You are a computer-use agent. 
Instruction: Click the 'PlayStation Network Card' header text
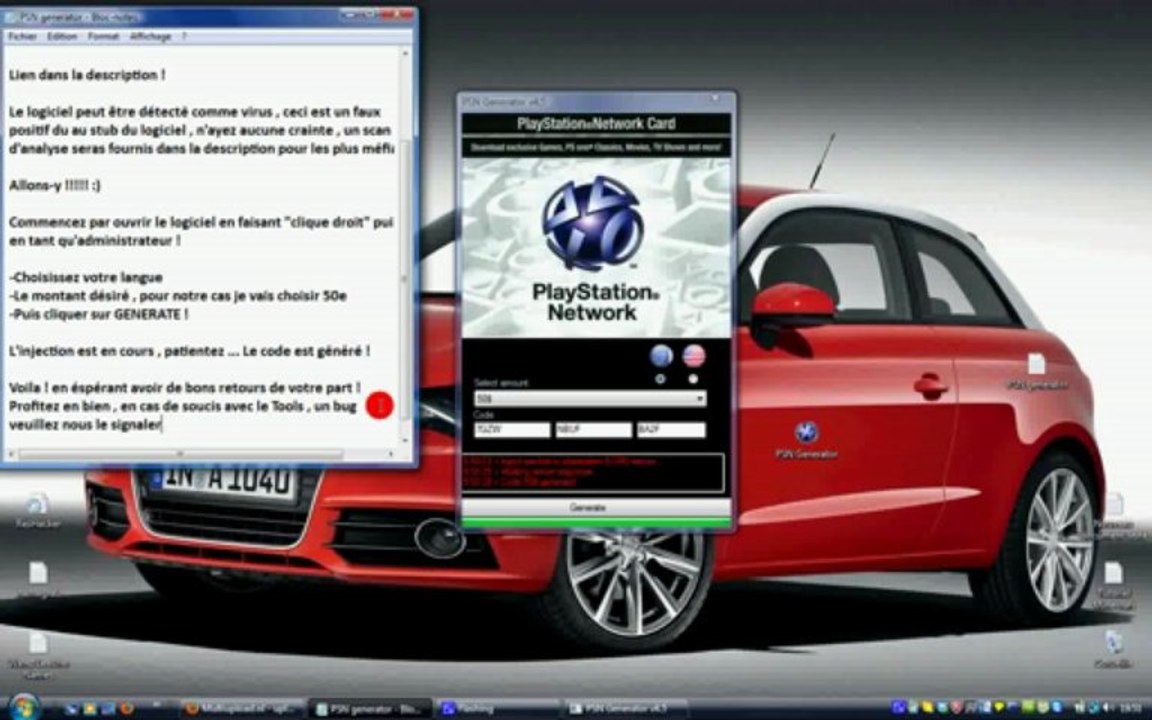click(x=596, y=123)
